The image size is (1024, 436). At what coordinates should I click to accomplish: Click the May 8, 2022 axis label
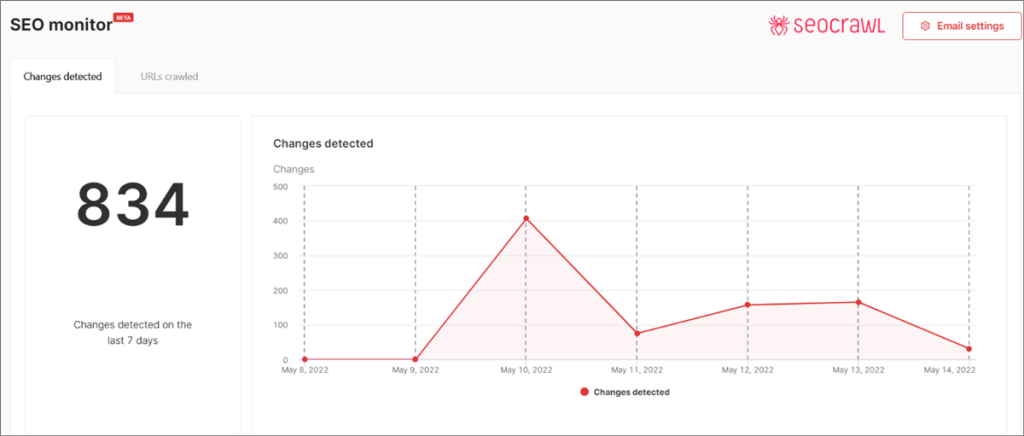coord(304,370)
